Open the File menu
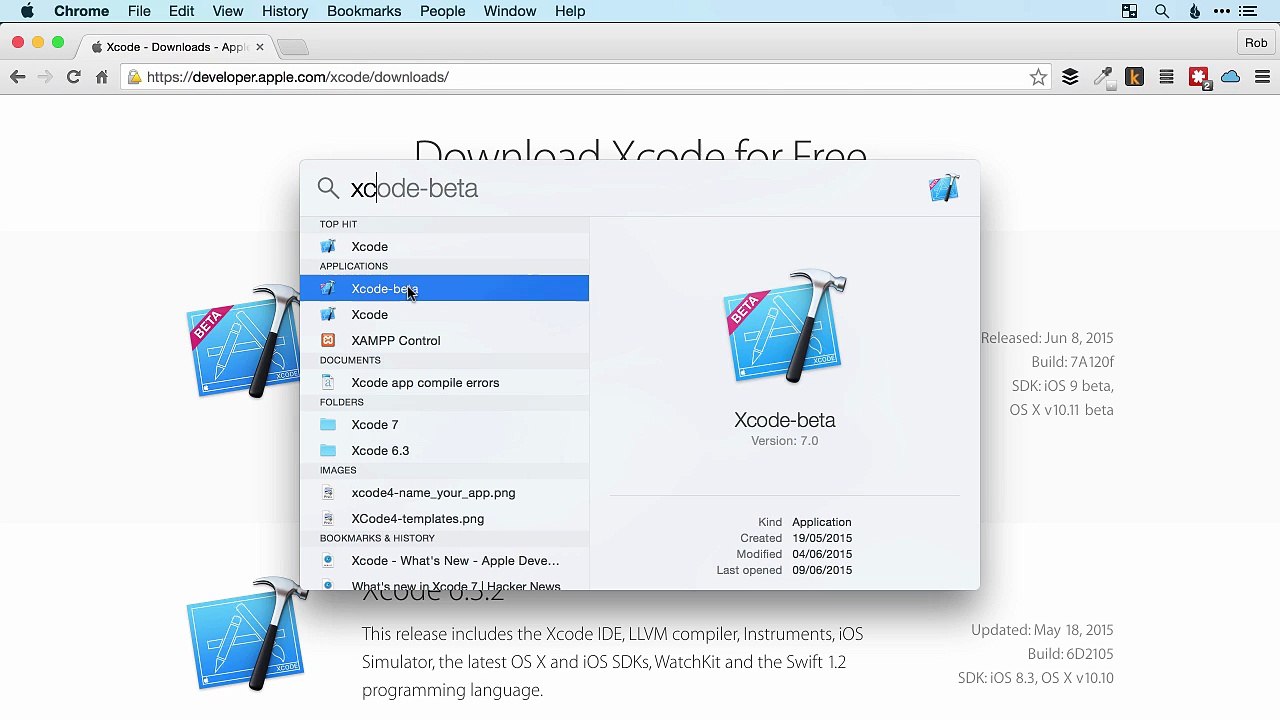The image size is (1280, 720). (139, 11)
